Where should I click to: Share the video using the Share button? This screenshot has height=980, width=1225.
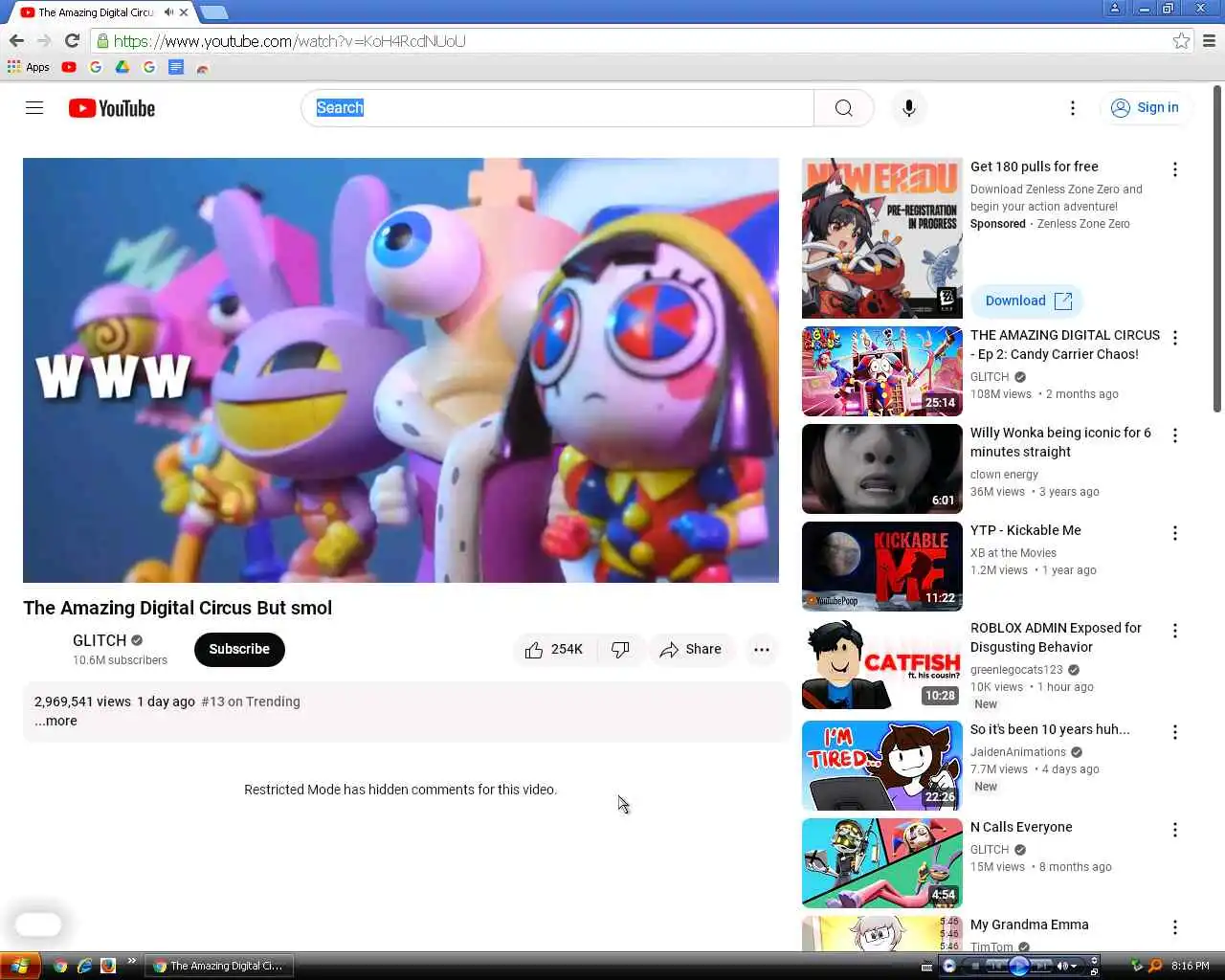[691, 650]
